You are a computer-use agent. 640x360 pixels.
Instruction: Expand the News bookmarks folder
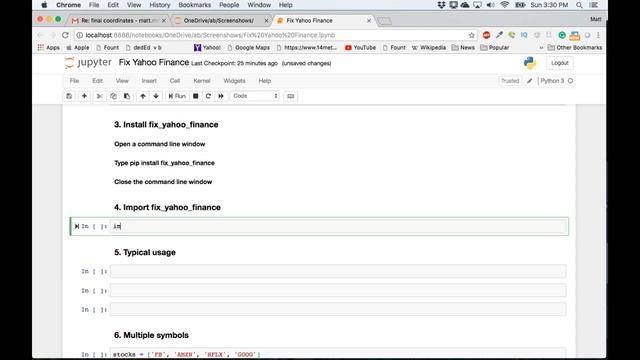463,47
